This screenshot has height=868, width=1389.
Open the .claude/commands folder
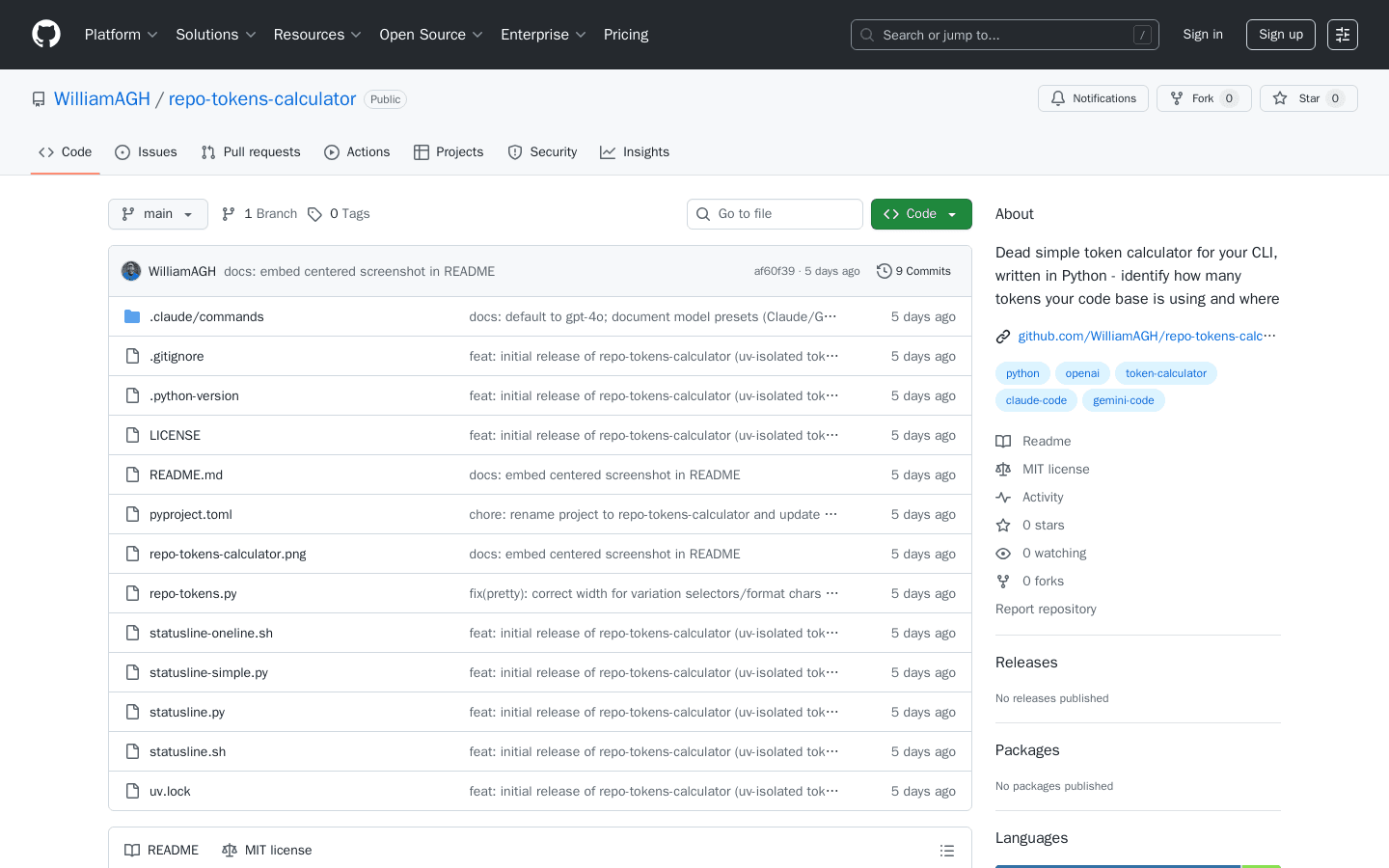[206, 316]
